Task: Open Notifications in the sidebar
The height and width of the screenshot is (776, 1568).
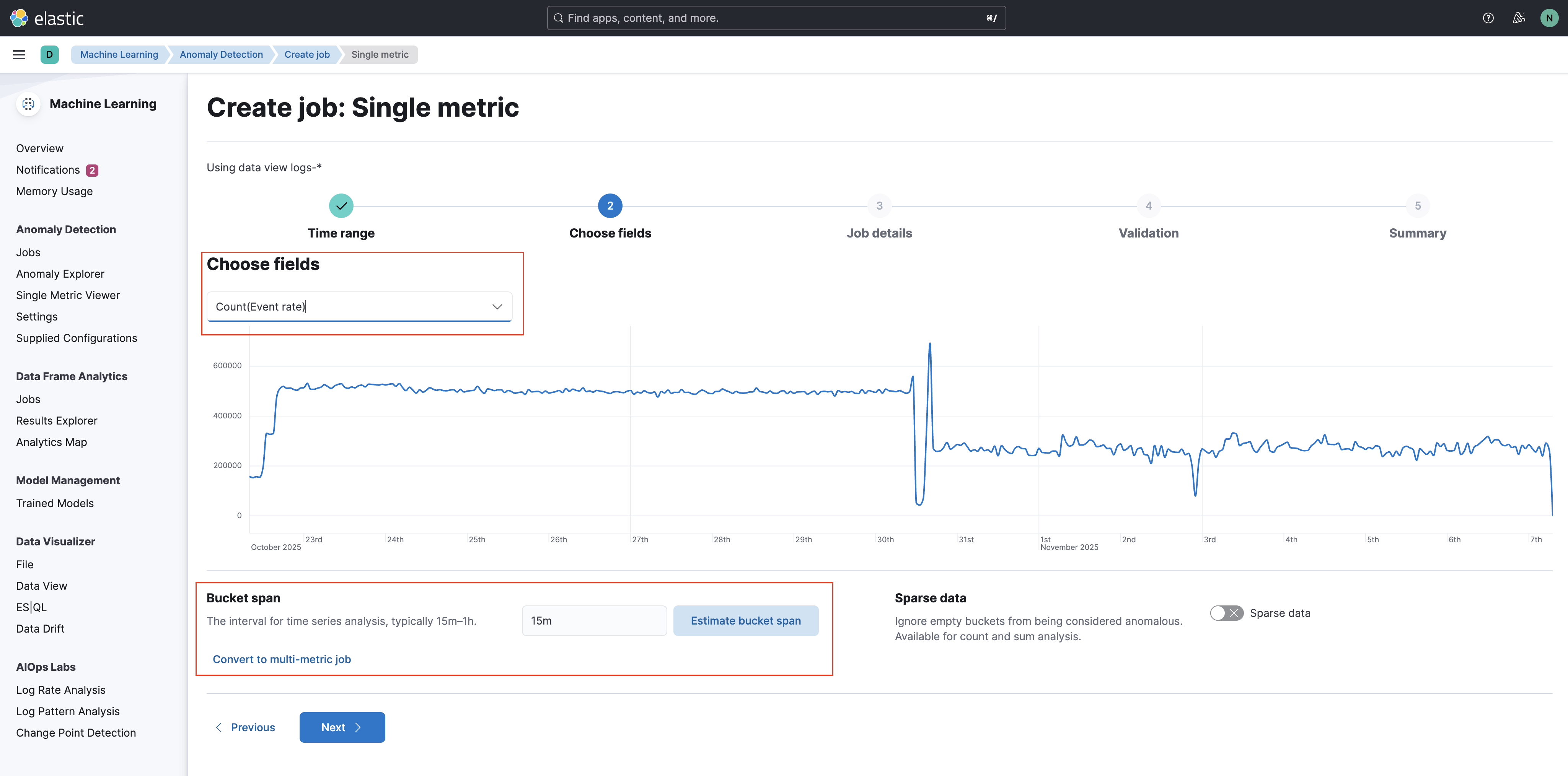Action: click(47, 170)
